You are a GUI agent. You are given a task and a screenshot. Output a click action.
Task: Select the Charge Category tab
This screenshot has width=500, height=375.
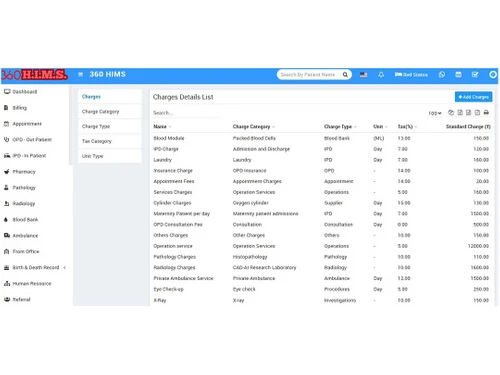pos(109,112)
